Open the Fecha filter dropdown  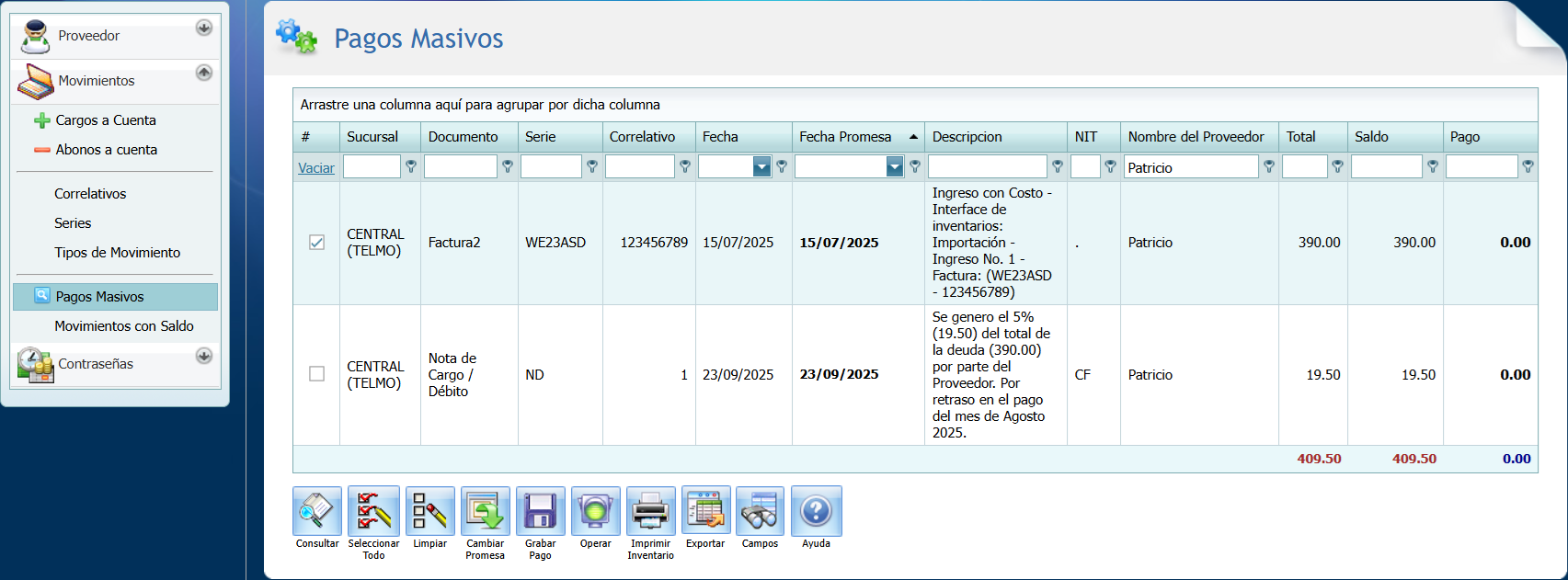[x=761, y=166]
